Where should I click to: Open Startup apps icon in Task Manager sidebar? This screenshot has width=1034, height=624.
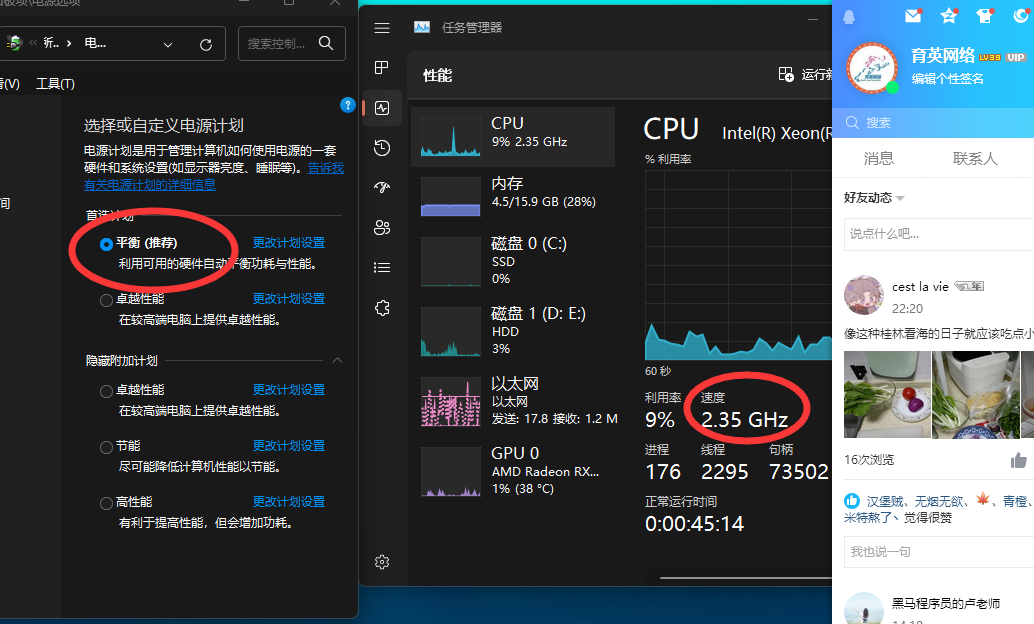click(x=381, y=187)
